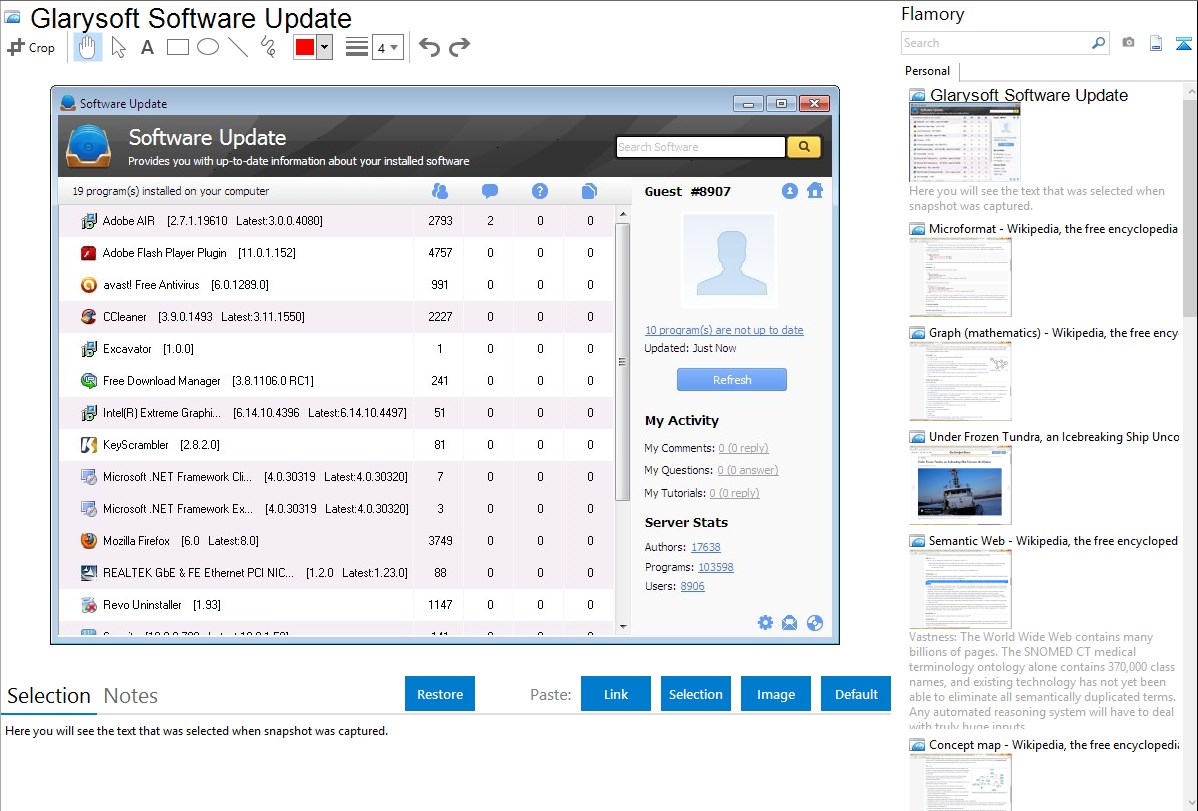
Task: Open the guest profile icon
Action: click(x=790, y=191)
